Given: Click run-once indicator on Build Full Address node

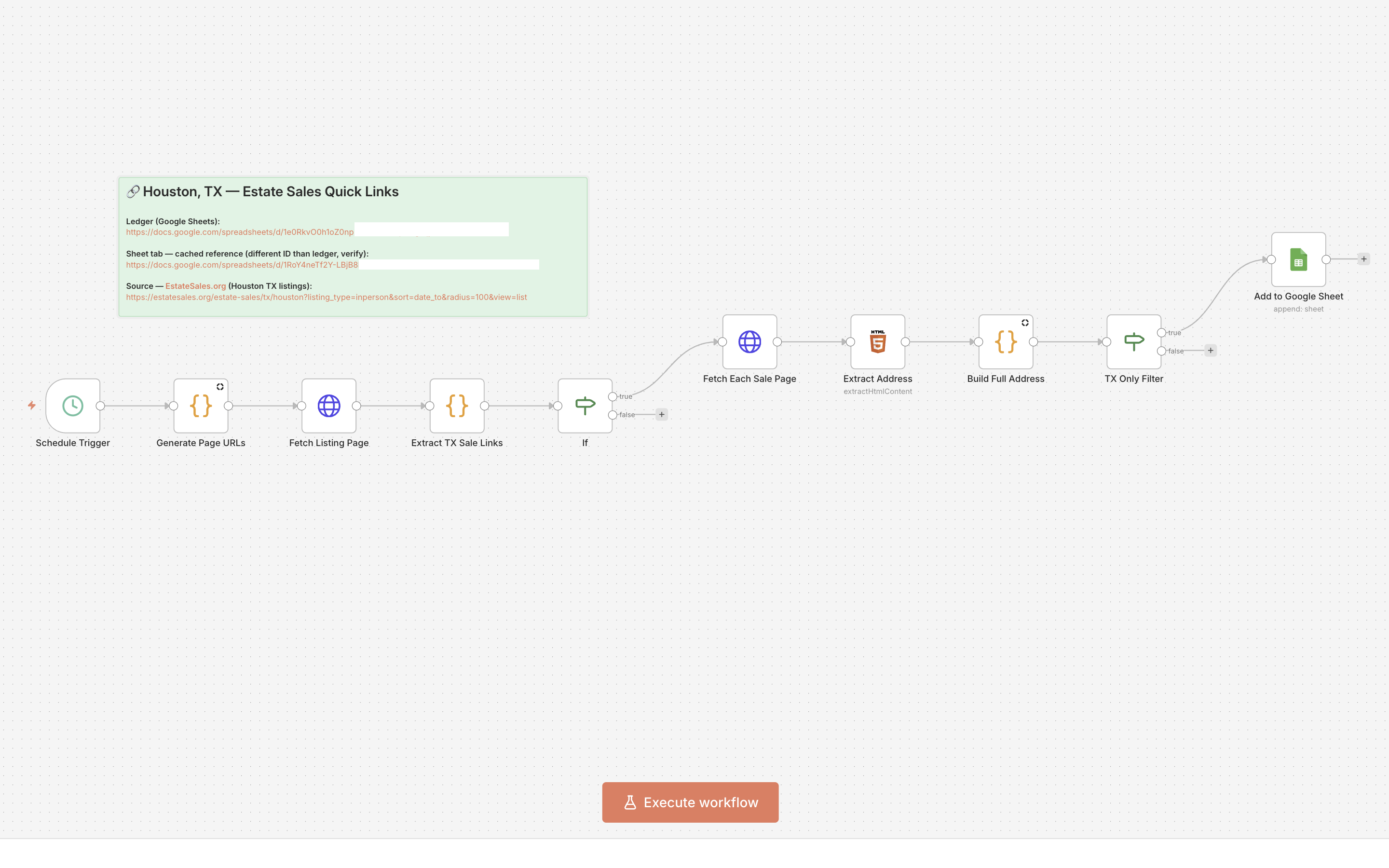Looking at the screenshot, I should [x=1025, y=323].
